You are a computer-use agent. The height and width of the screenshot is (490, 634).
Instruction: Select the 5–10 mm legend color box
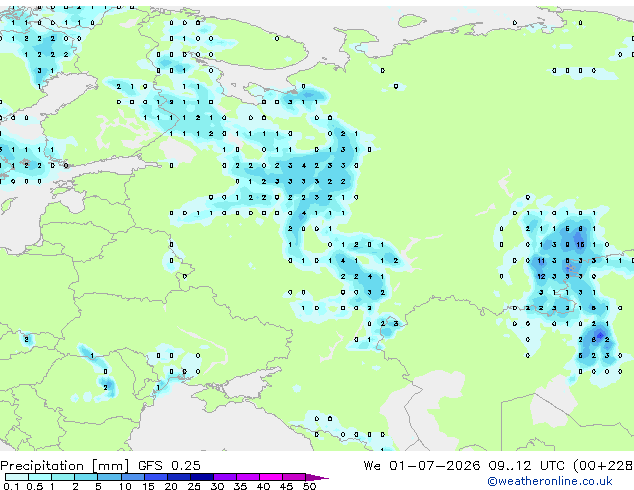coord(109,477)
